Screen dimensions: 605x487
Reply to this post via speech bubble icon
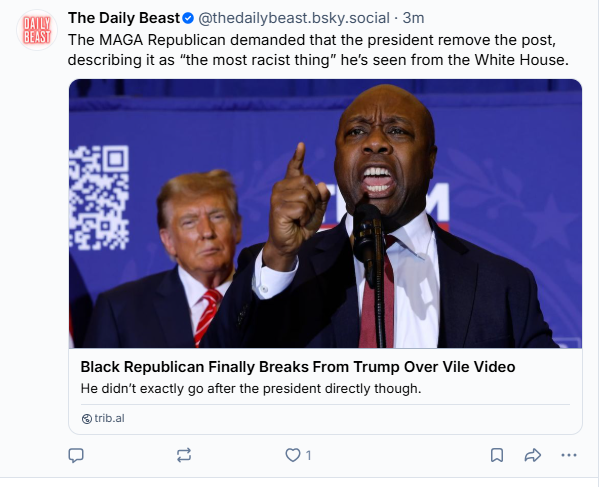pyautogui.click(x=76, y=455)
